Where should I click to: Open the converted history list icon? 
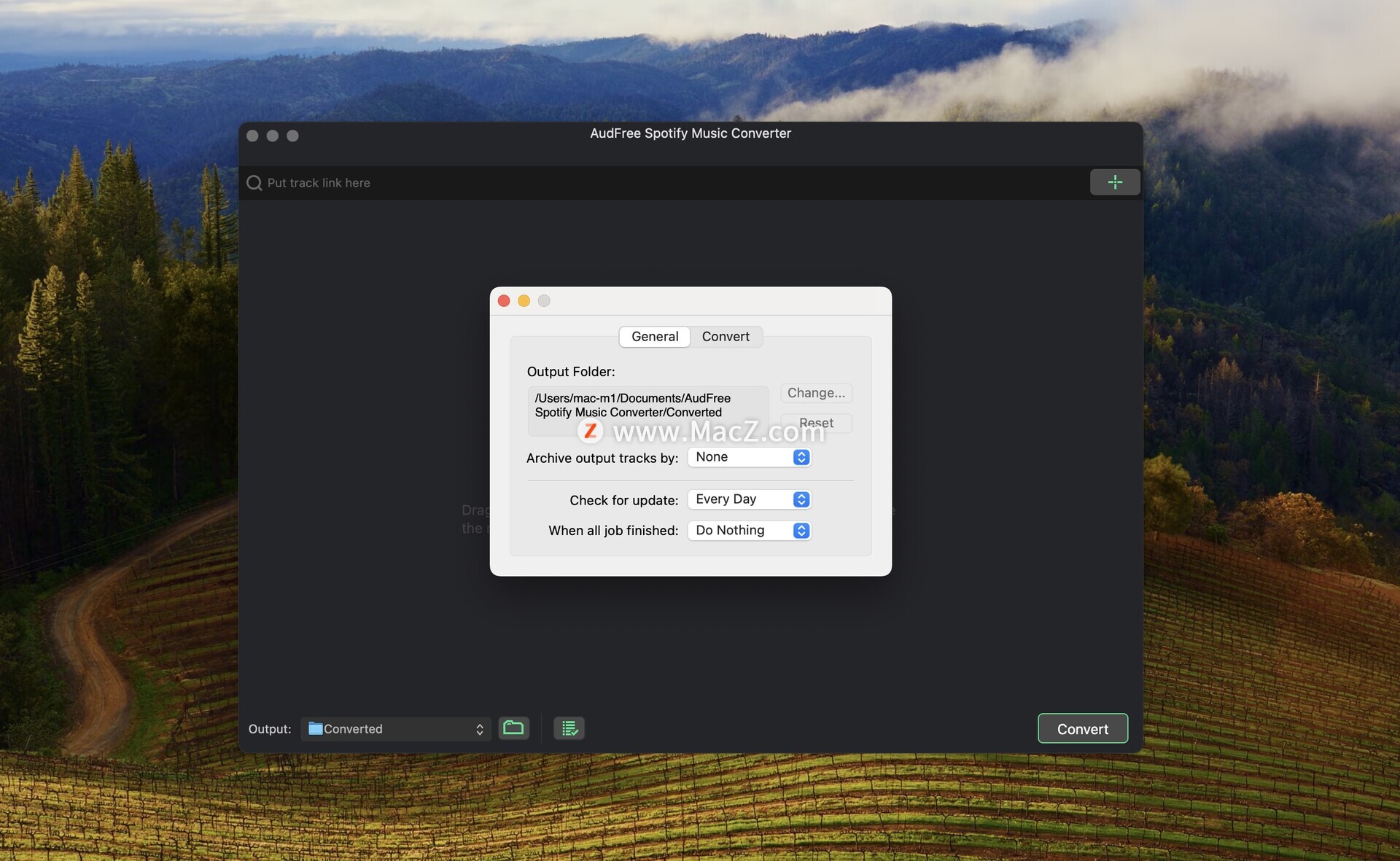(569, 728)
